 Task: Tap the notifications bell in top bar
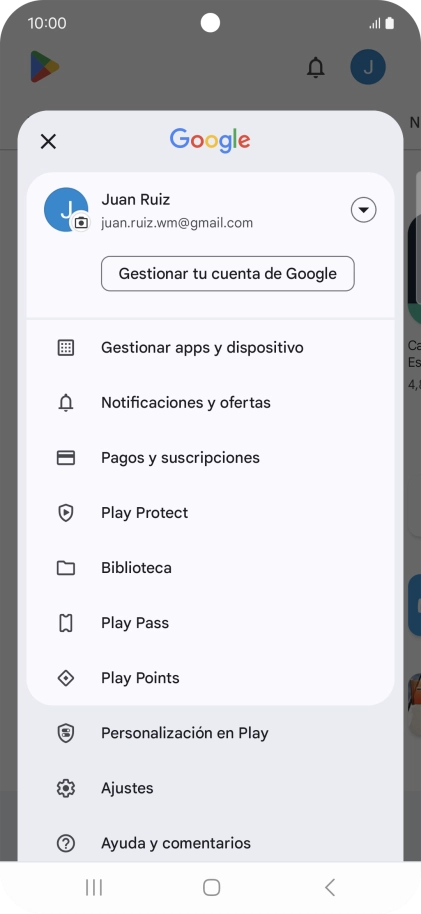[x=315, y=68]
